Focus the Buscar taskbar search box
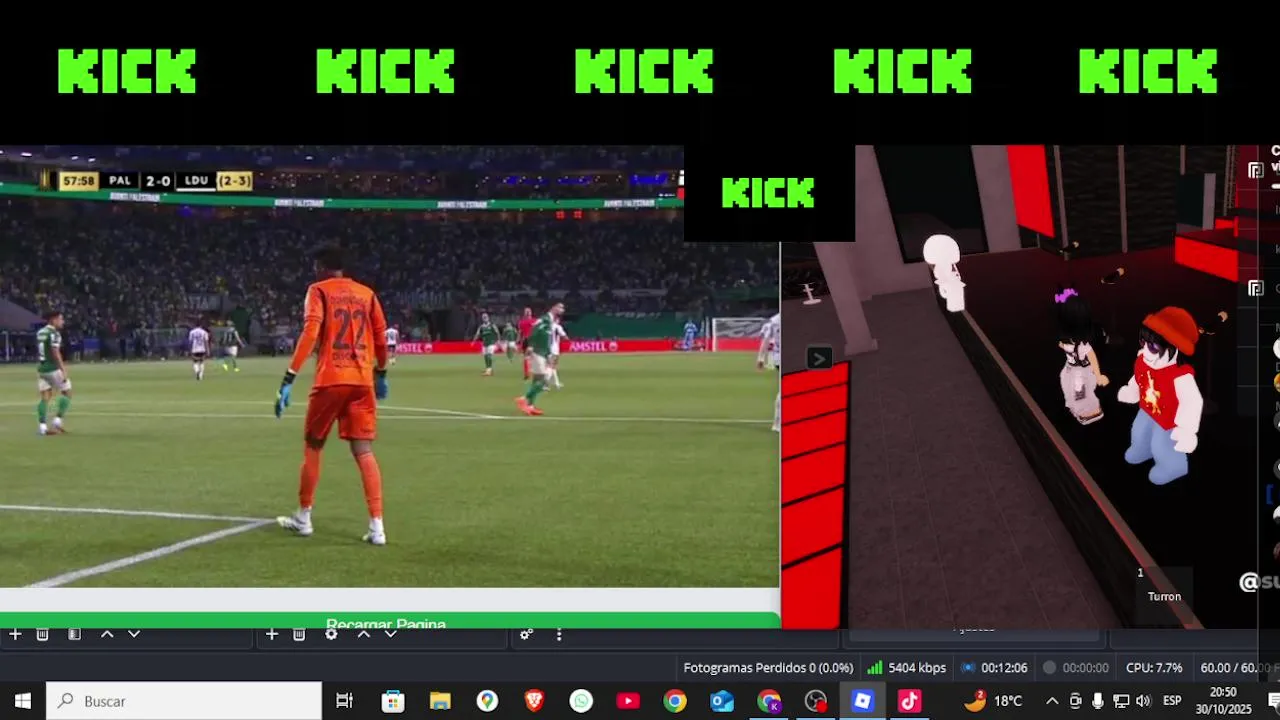Screen dimensions: 1280x720 [x=184, y=701]
